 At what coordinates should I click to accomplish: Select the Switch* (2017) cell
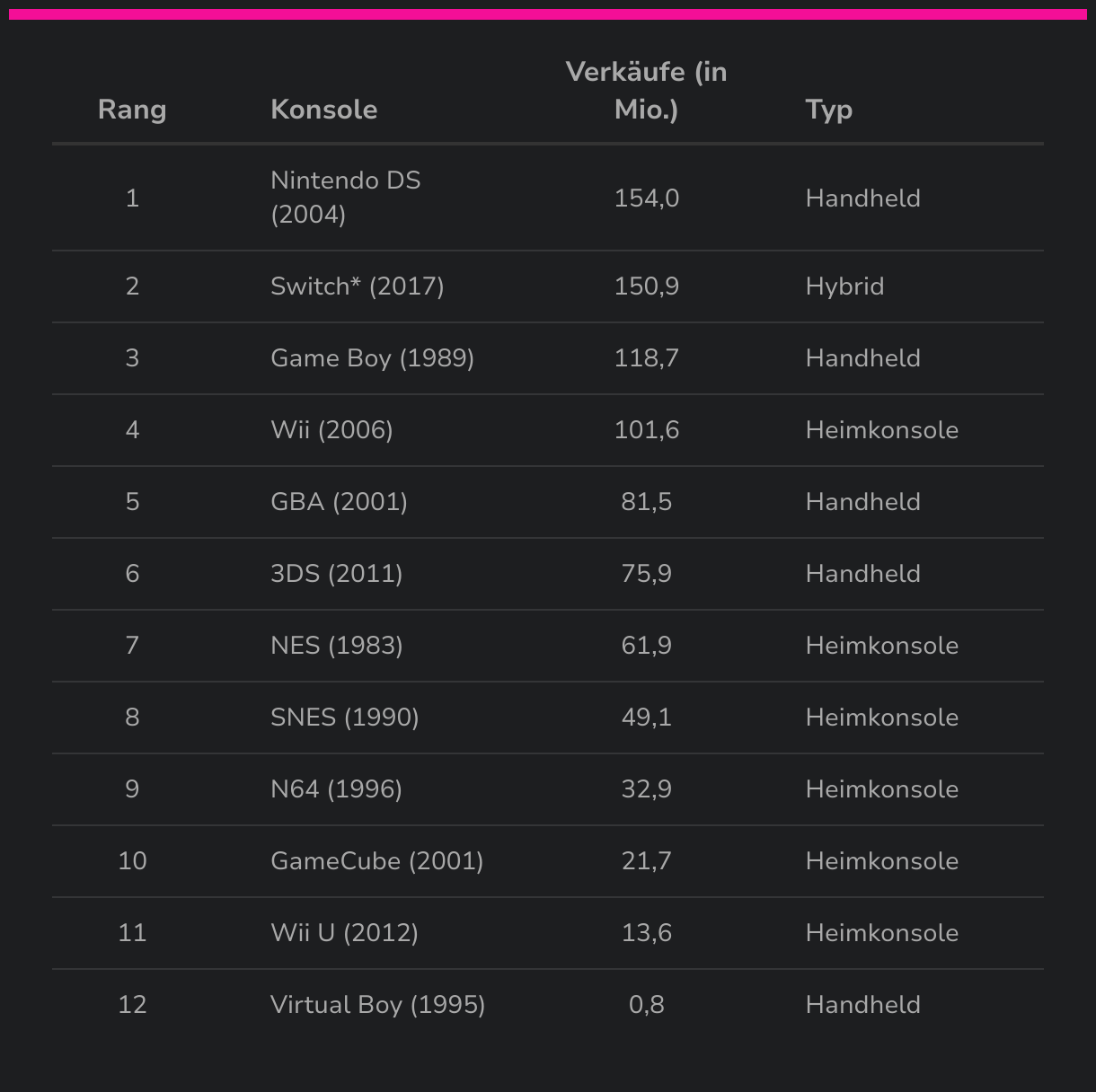(358, 286)
